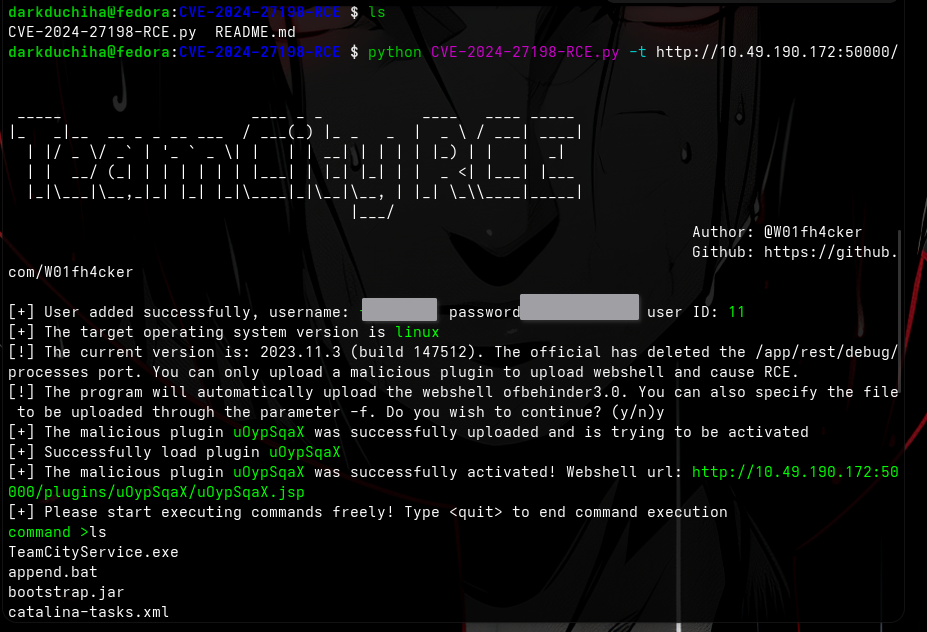Click 'catalina-tasks.xml' in the listing

pyautogui.click(x=89, y=612)
